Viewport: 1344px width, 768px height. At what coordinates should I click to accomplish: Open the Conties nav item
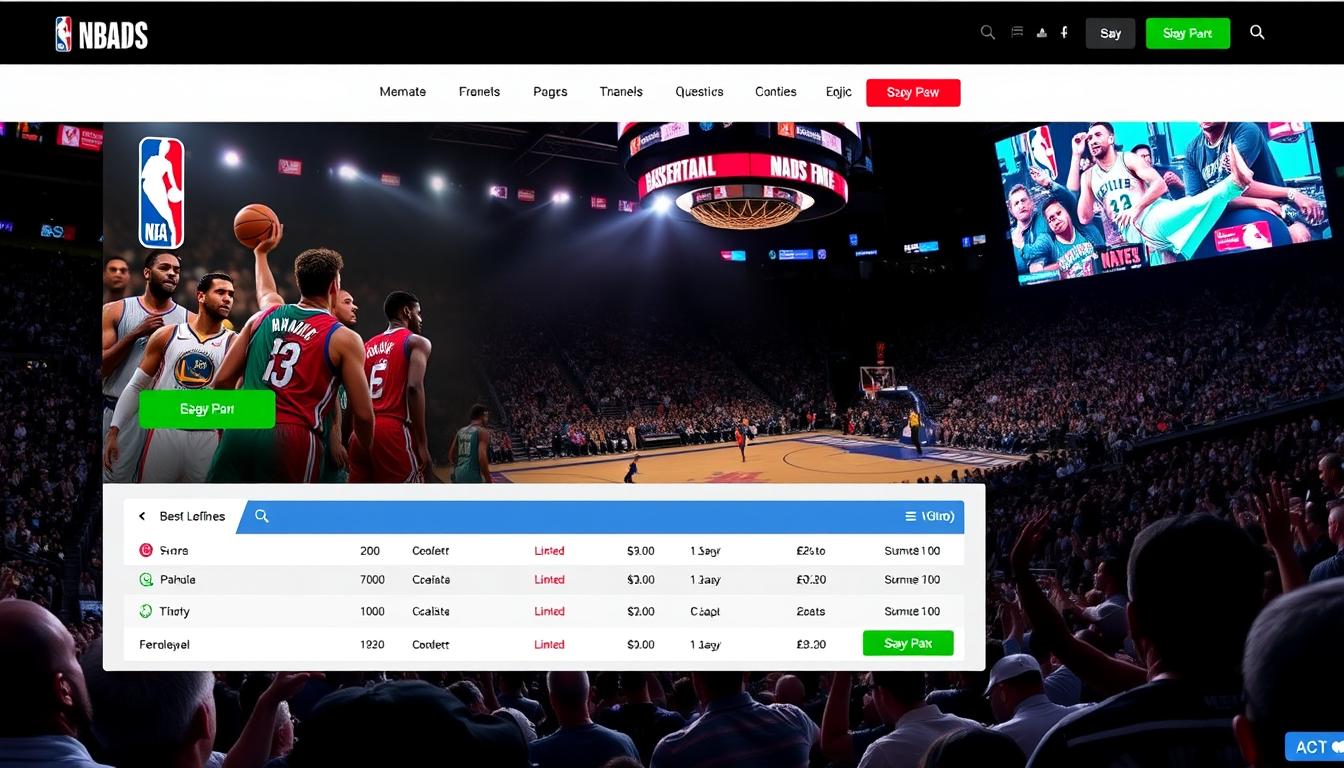(776, 91)
